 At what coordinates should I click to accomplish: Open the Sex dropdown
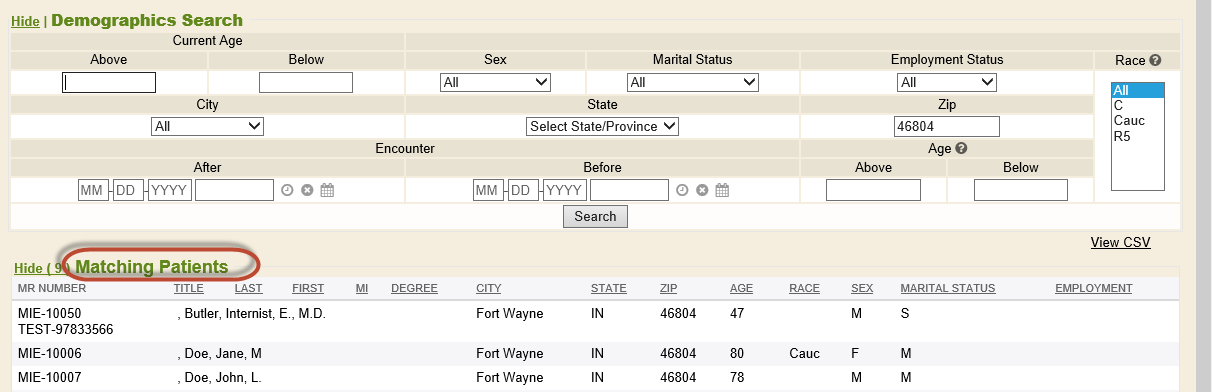click(496, 82)
